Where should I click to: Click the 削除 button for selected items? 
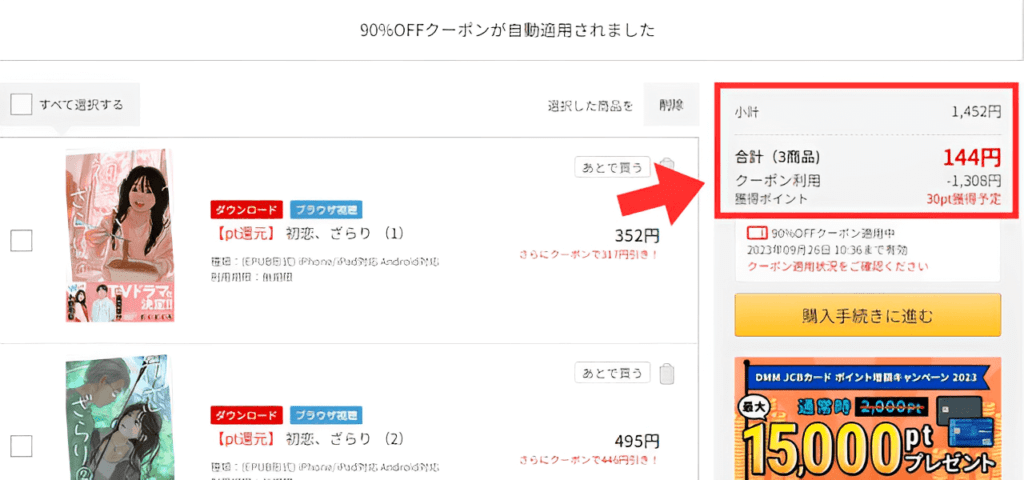[671, 104]
